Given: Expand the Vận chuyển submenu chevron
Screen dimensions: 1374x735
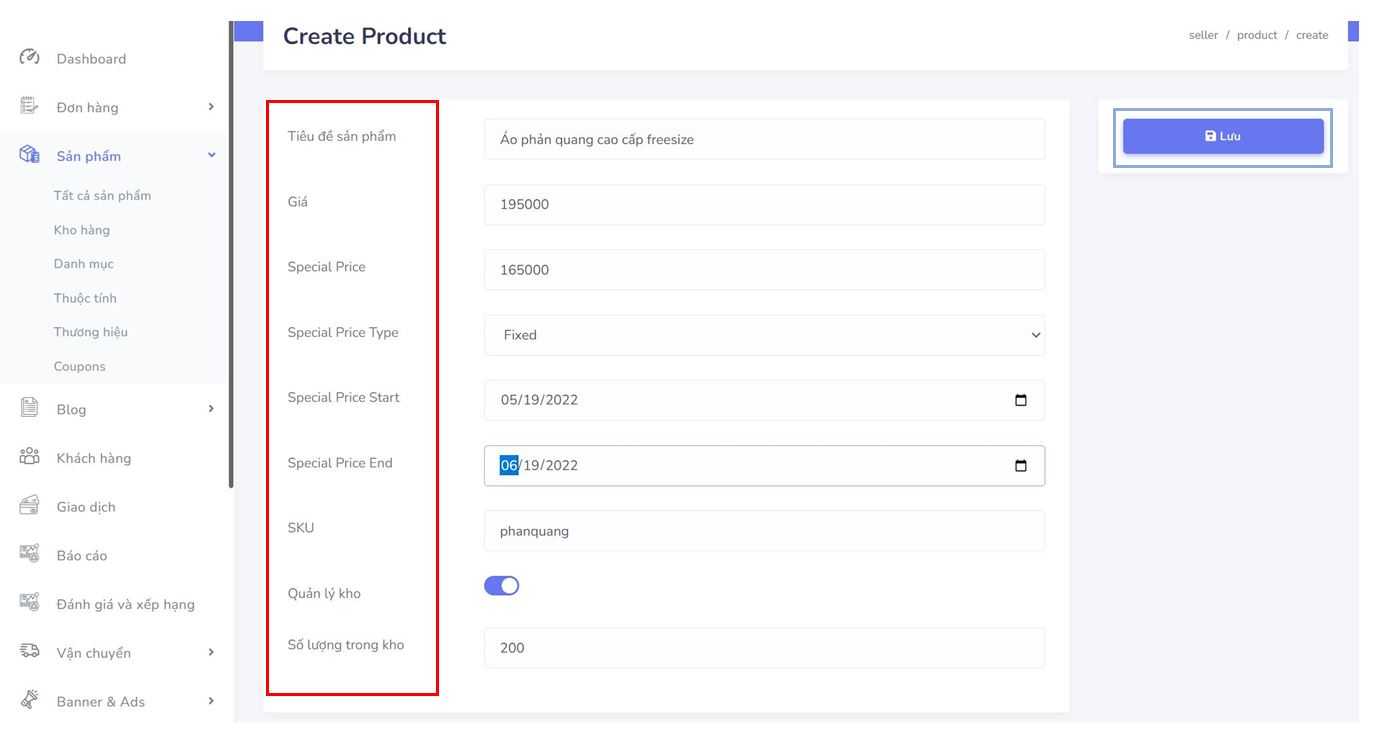Looking at the screenshot, I should [x=211, y=653].
